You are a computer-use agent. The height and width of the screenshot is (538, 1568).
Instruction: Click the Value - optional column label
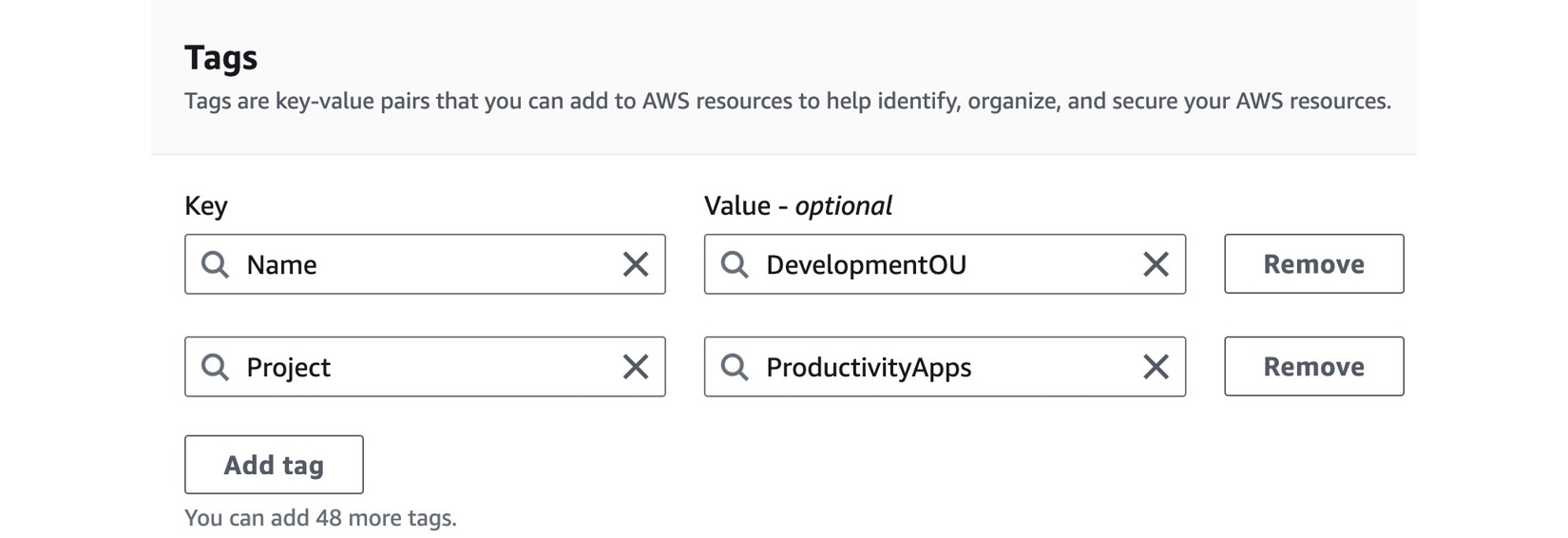pyautogui.click(x=798, y=206)
